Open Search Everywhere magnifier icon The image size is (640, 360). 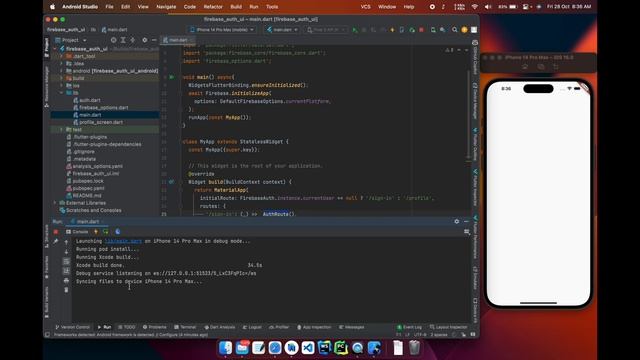pos(454,30)
